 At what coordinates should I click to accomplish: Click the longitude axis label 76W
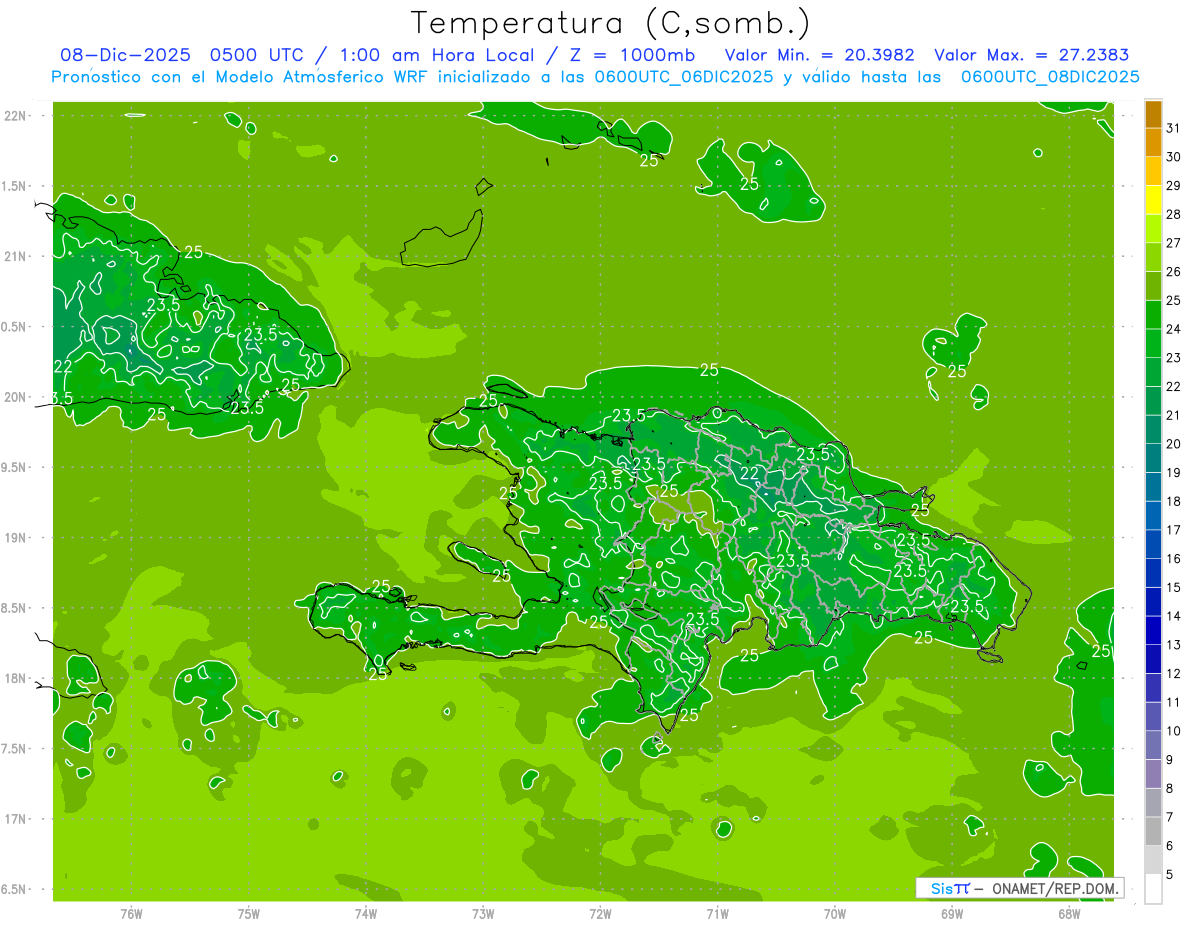pyautogui.click(x=131, y=913)
